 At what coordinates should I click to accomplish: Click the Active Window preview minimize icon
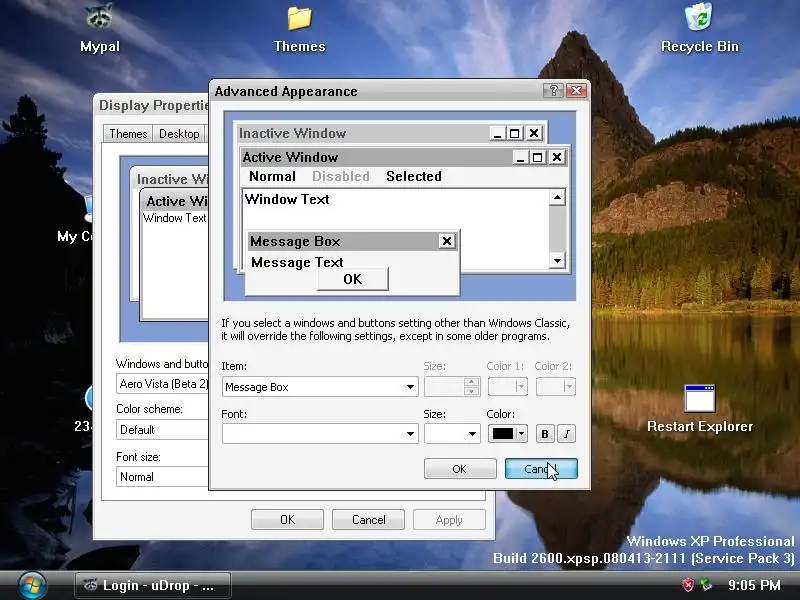pyautogui.click(x=520, y=157)
